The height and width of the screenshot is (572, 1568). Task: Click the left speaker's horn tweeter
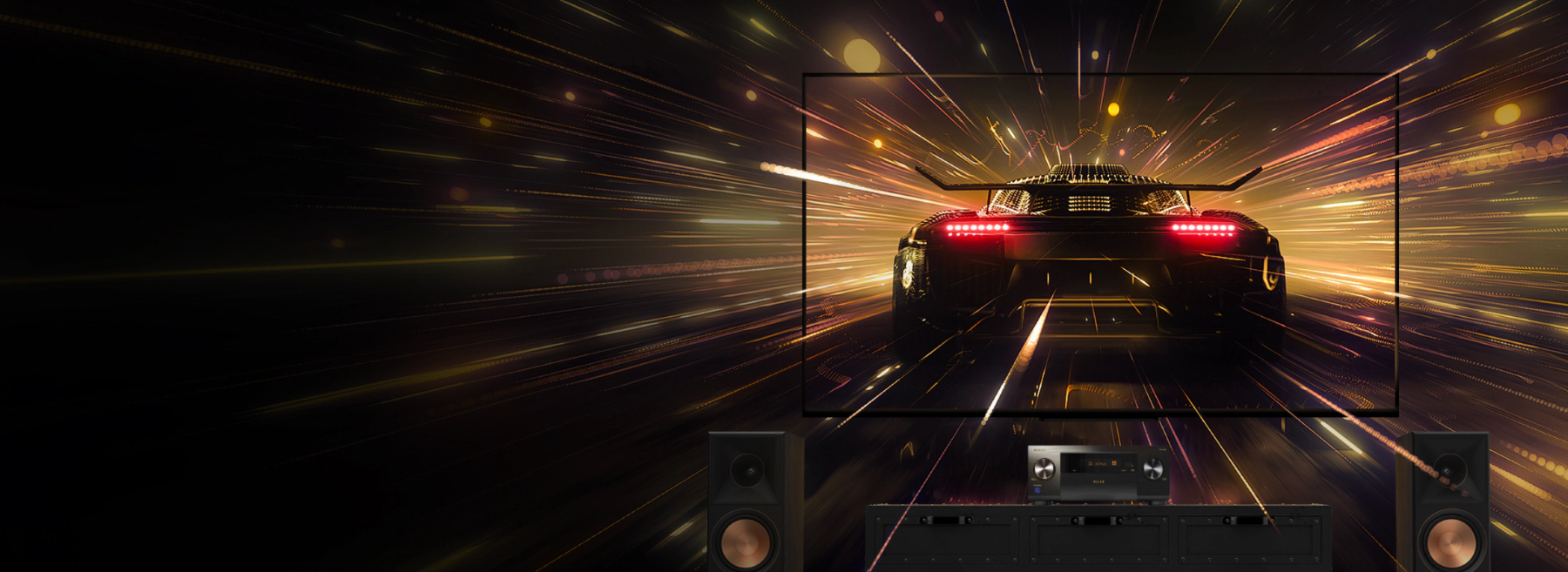(747, 471)
